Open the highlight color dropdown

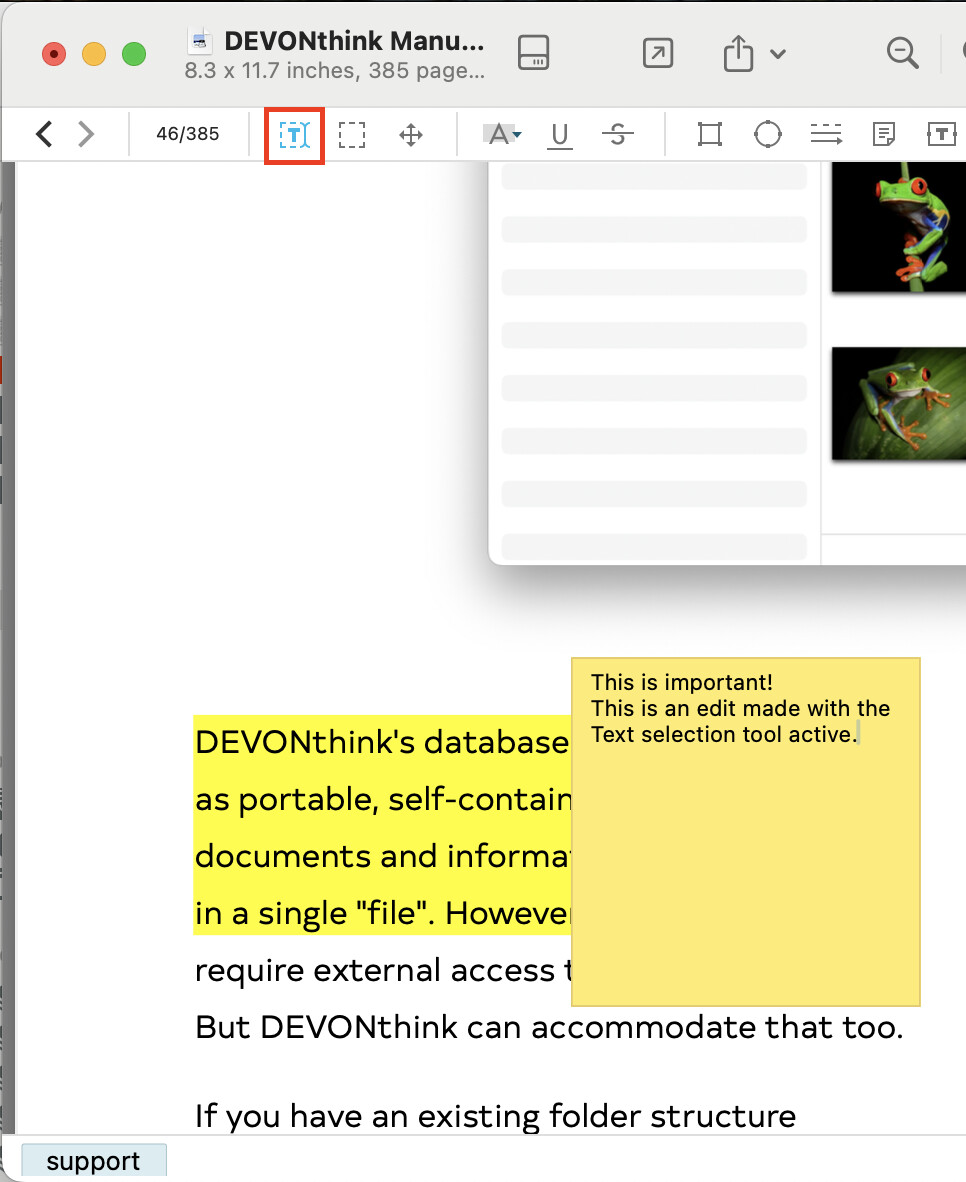[517, 135]
